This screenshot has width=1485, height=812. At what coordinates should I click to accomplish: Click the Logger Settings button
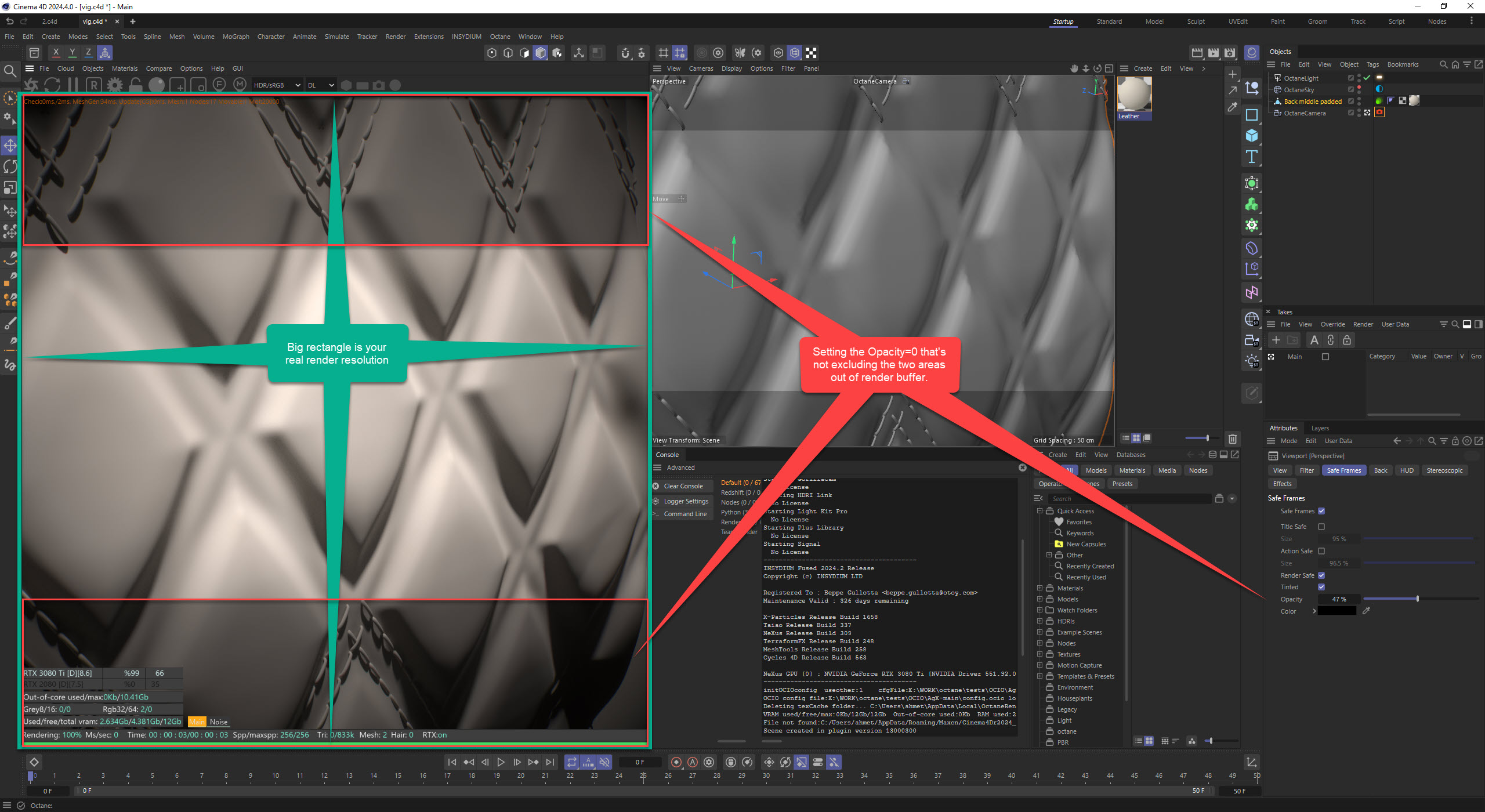tap(686, 501)
